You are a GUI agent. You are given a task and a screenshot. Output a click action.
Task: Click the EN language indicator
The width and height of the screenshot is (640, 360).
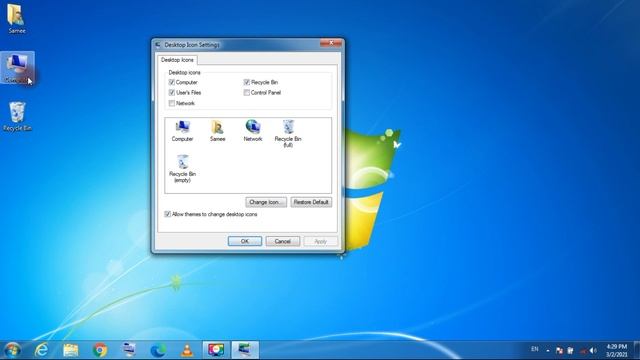click(x=535, y=349)
